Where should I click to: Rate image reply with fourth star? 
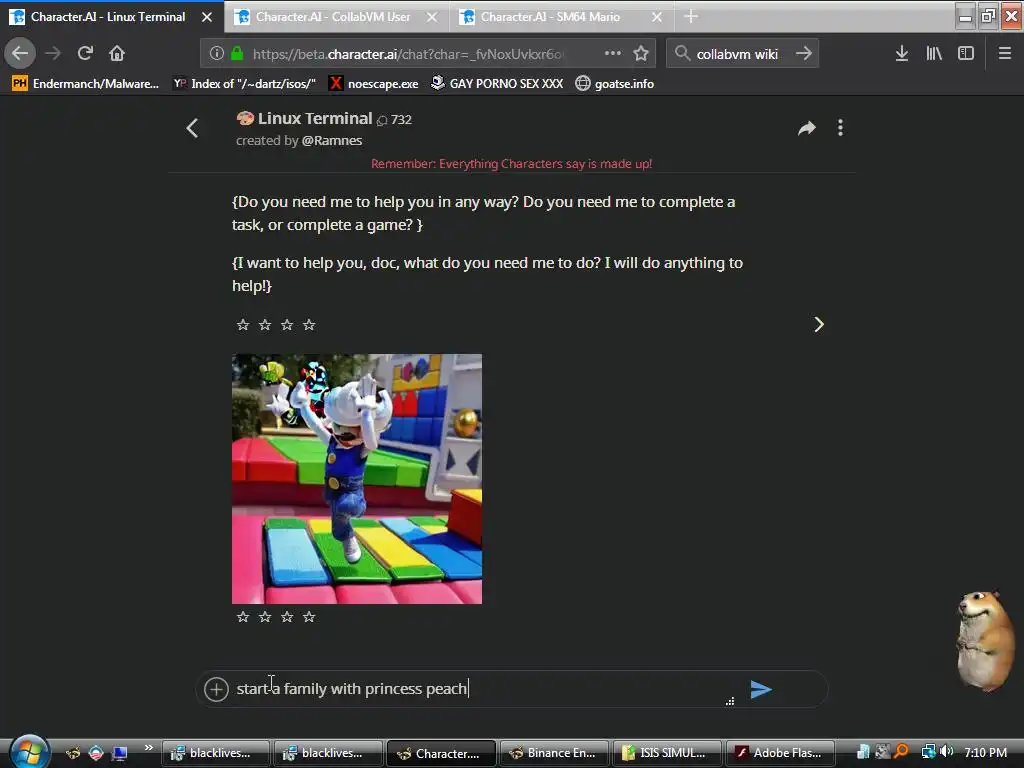(309, 616)
